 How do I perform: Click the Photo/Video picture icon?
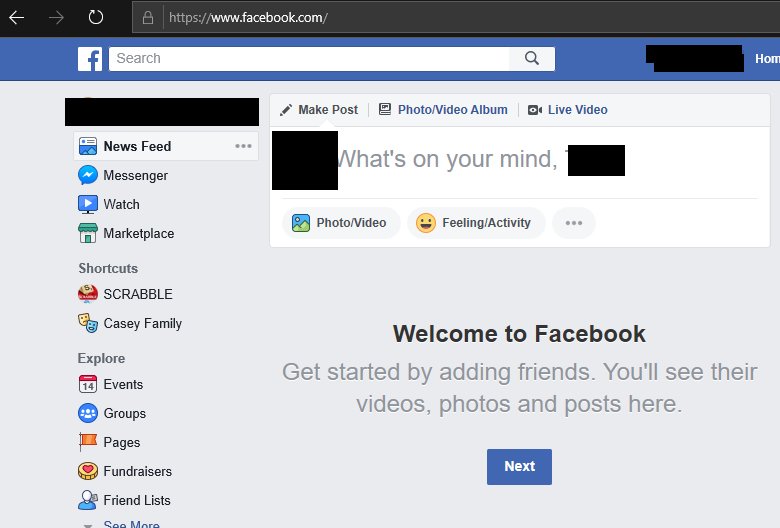click(x=300, y=223)
